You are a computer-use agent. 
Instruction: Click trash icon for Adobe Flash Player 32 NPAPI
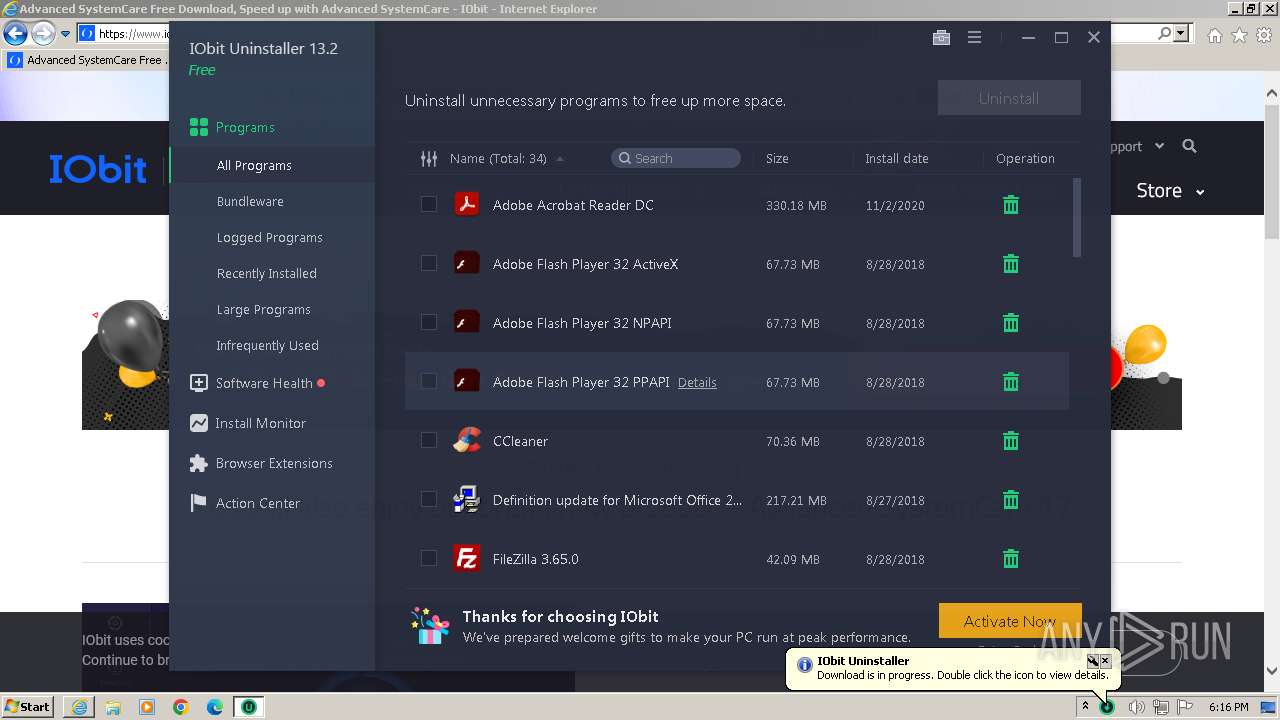[x=1011, y=323]
